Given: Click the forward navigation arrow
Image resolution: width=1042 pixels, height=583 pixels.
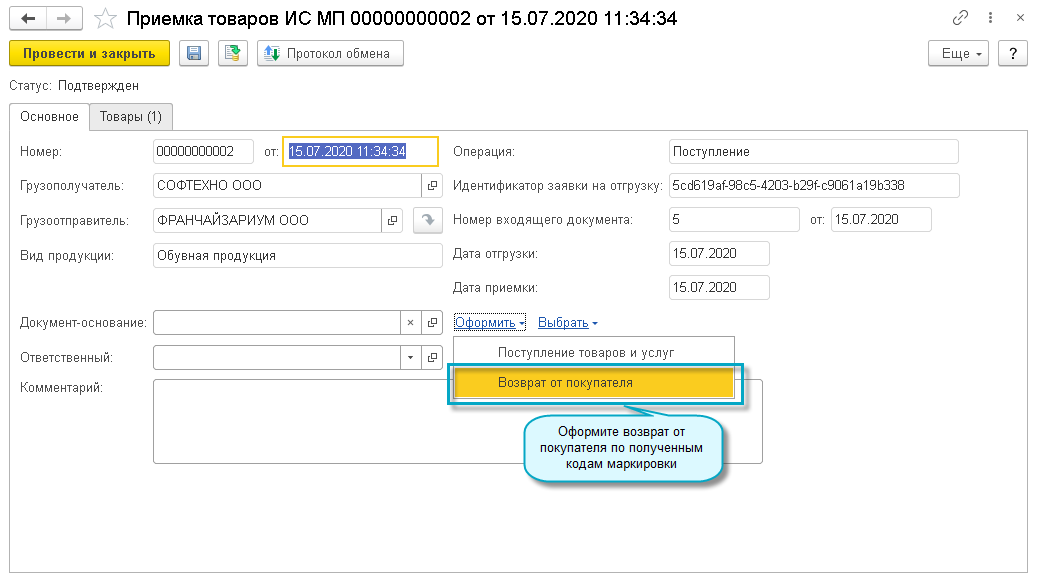Looking at the screenshot, I should pyautogui.click(x=63, y=18).
